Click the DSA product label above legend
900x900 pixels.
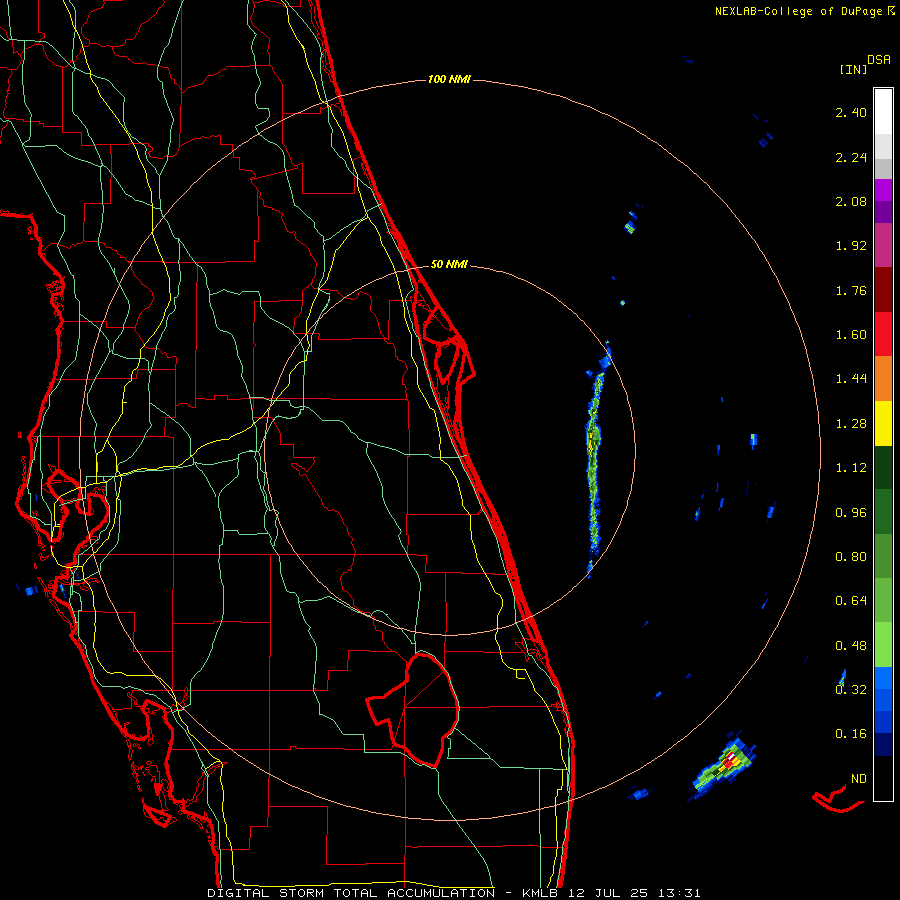[879, 59]
